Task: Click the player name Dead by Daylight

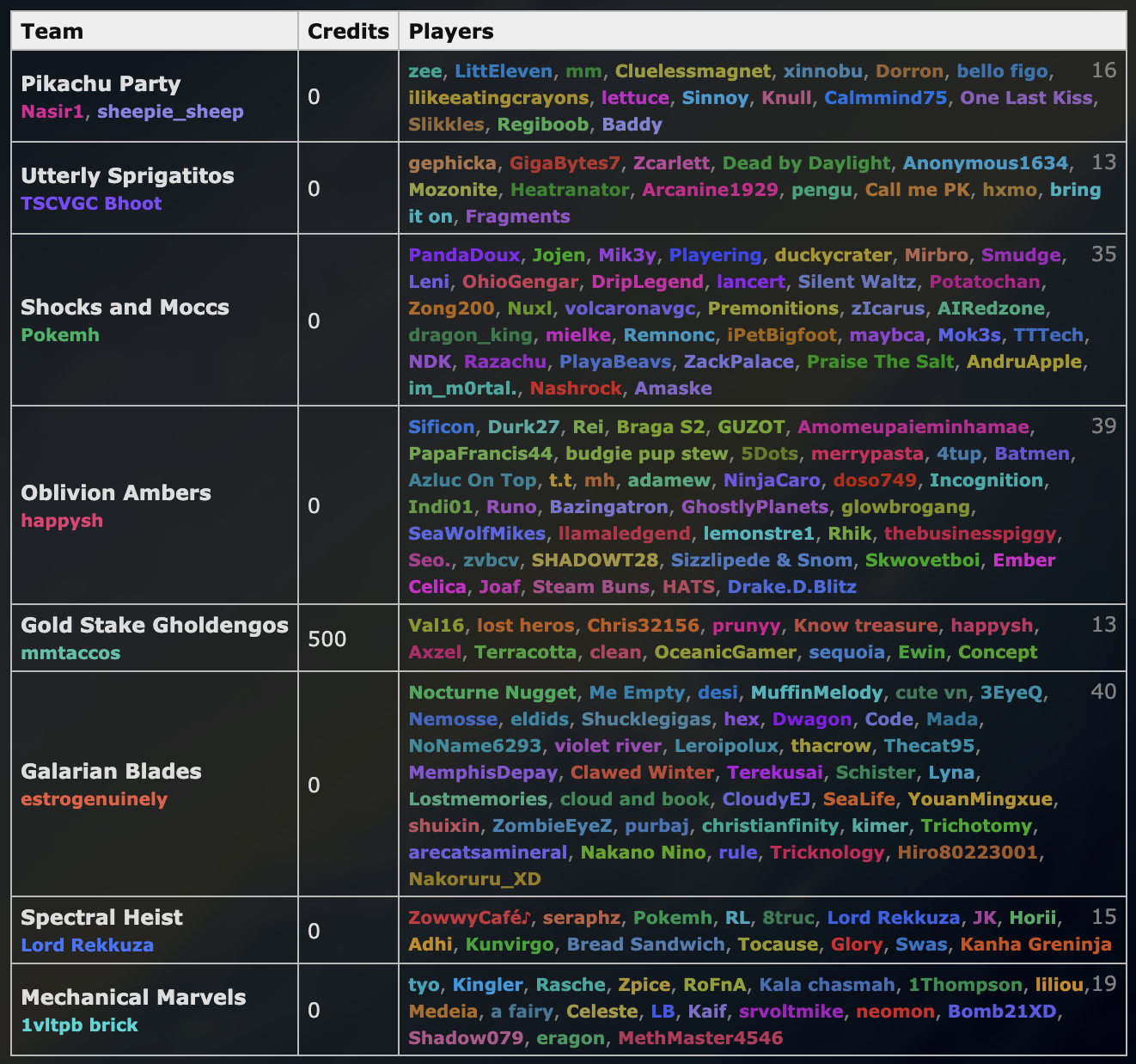Action: click(806, 163)
